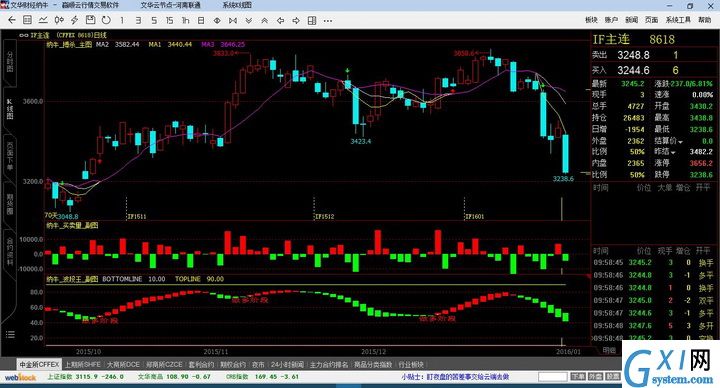The image size is (720, 388).
Task: Open the 页面 menu
Action: (651, 20)
